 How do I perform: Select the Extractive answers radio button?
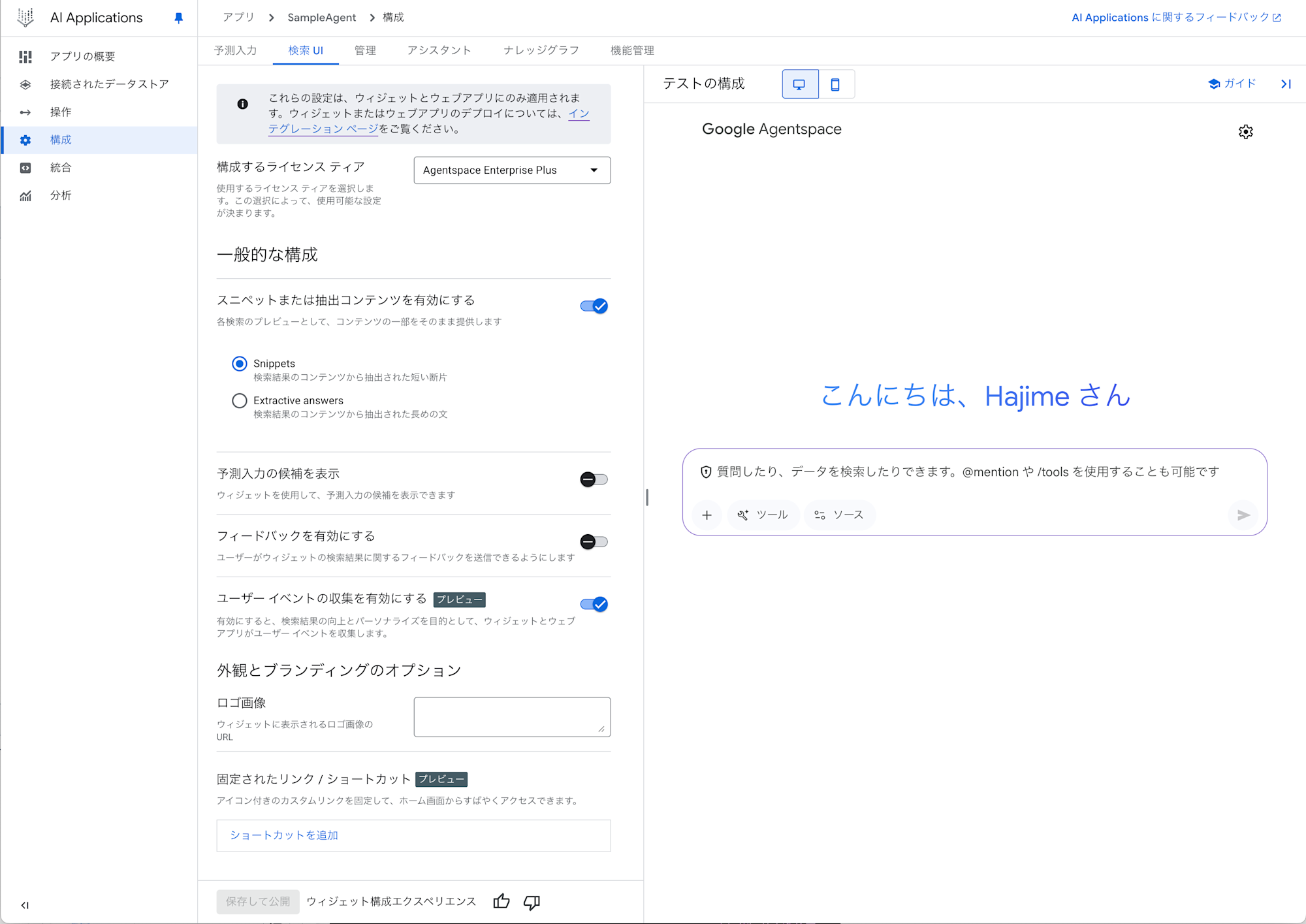click(x=240, y=401)
